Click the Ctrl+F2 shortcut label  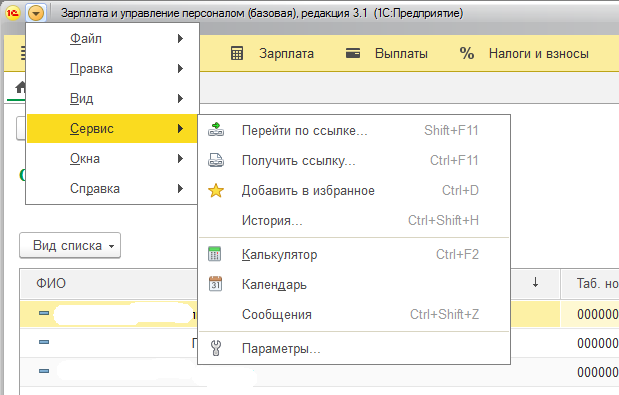pos(457,255)
